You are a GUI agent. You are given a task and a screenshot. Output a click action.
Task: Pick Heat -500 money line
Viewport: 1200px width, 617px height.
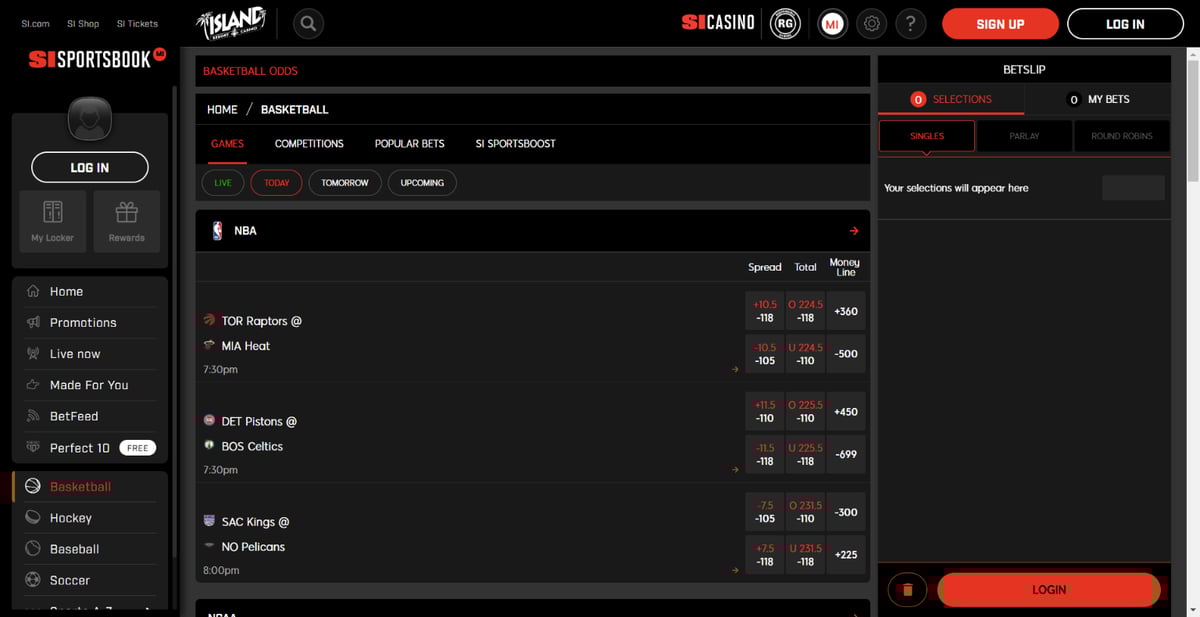coord(846,354)
